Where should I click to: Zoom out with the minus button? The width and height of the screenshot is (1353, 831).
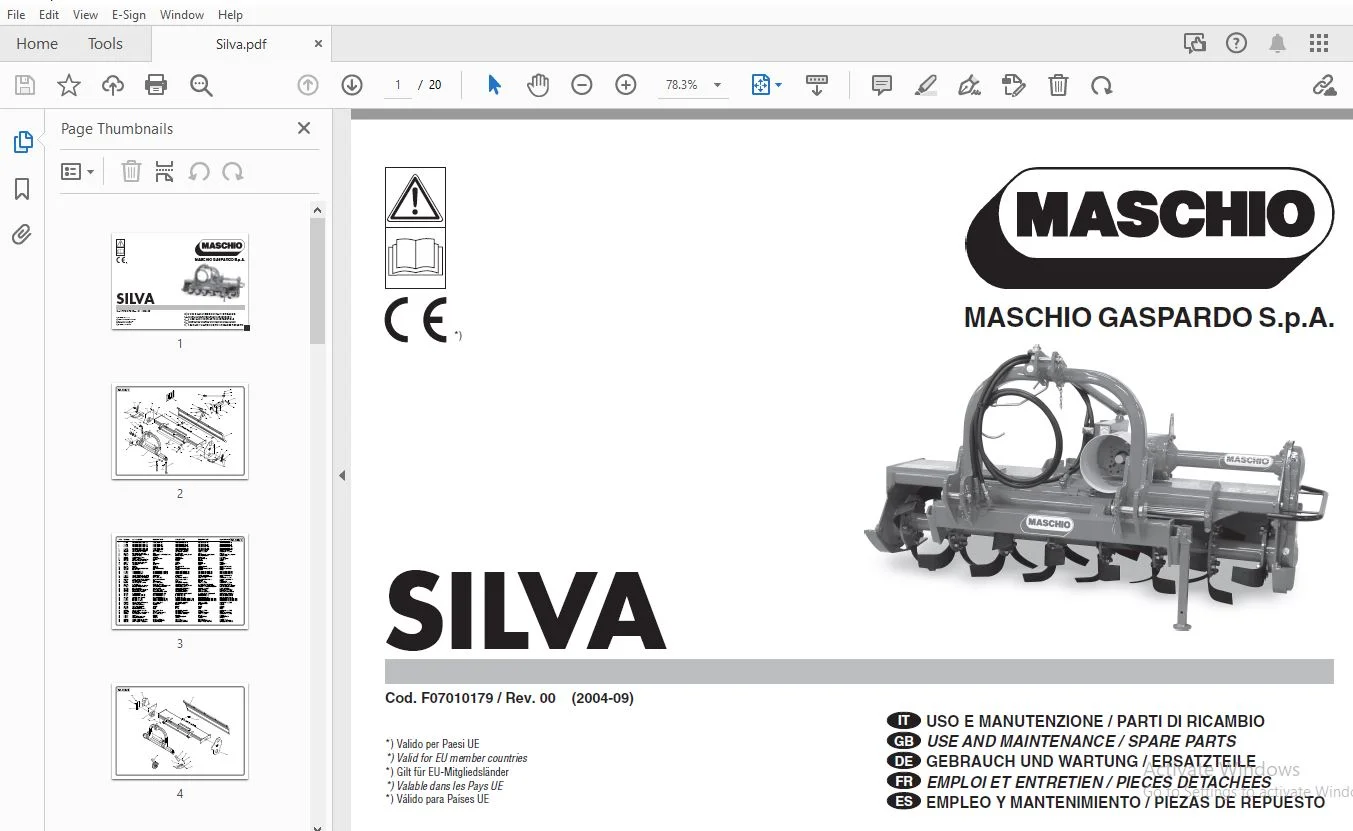click(582, 85)
